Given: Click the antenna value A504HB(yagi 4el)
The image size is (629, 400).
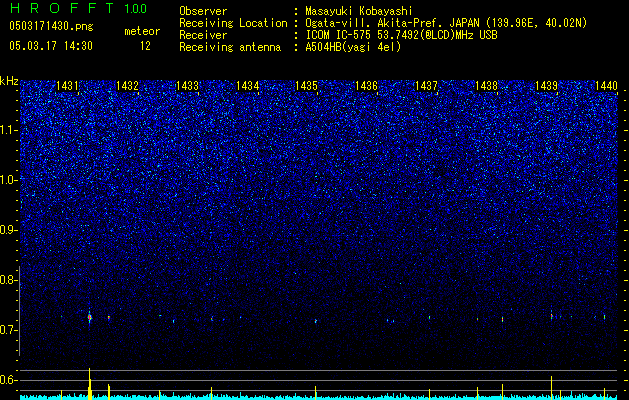Looking at the screenshot, I should 353,47.
